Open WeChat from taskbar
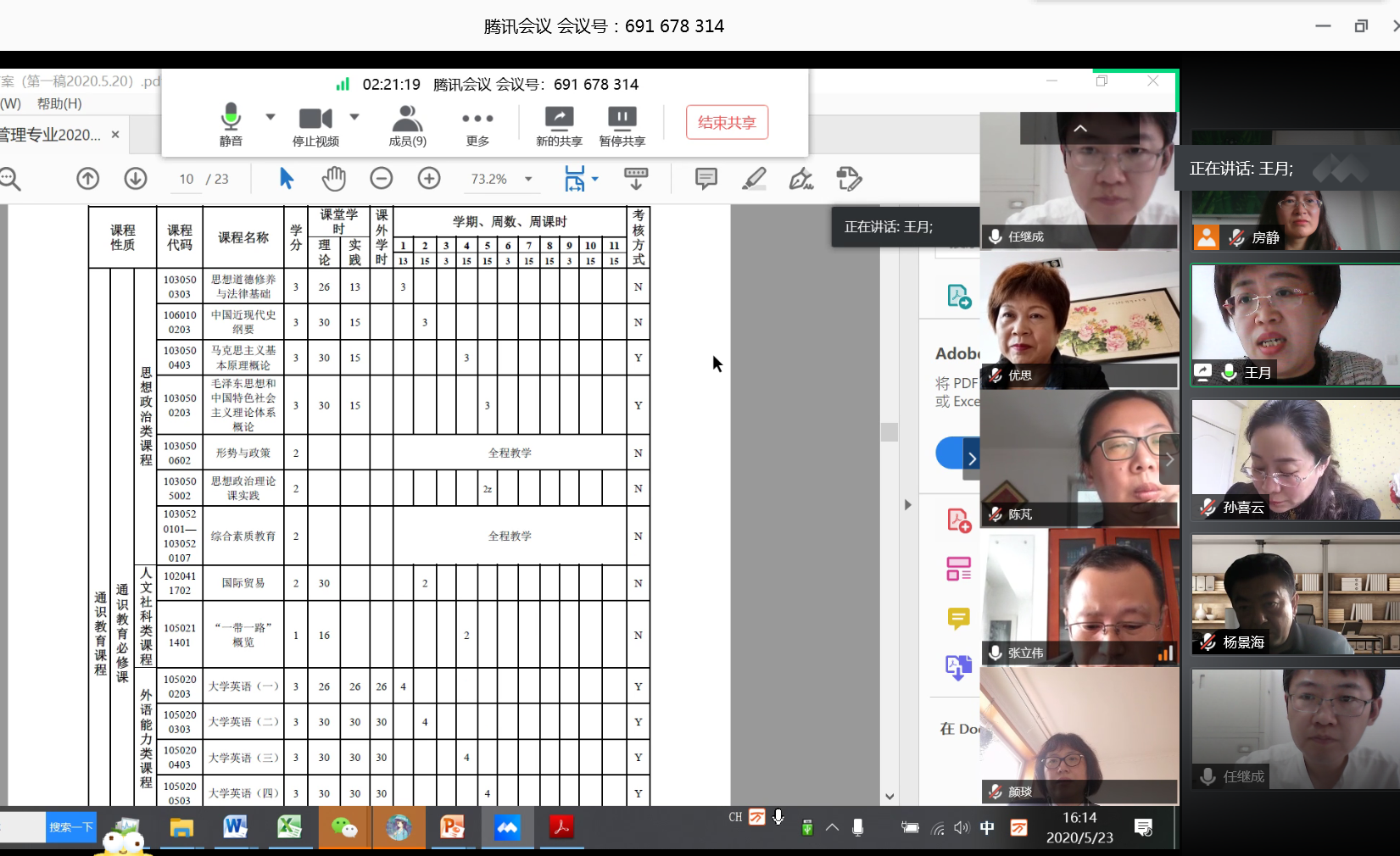Image resolution: width=1400 pixels, height=856 pixels. [343, 827]
